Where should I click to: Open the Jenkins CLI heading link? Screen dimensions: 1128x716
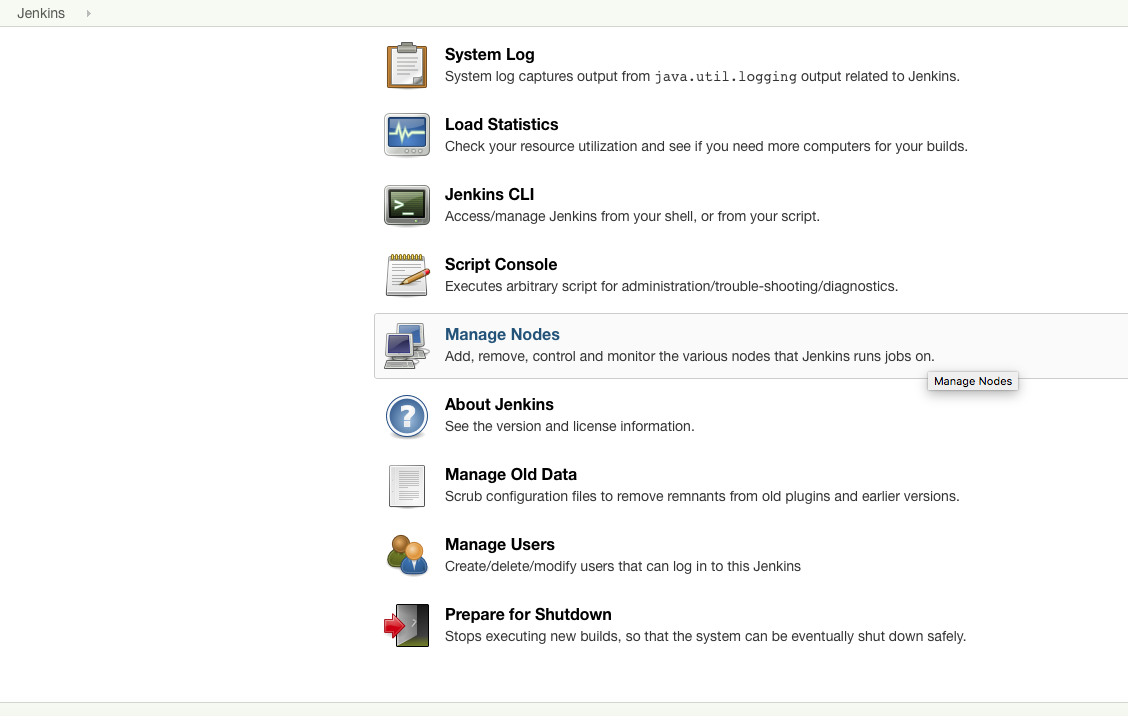(489, 194)
